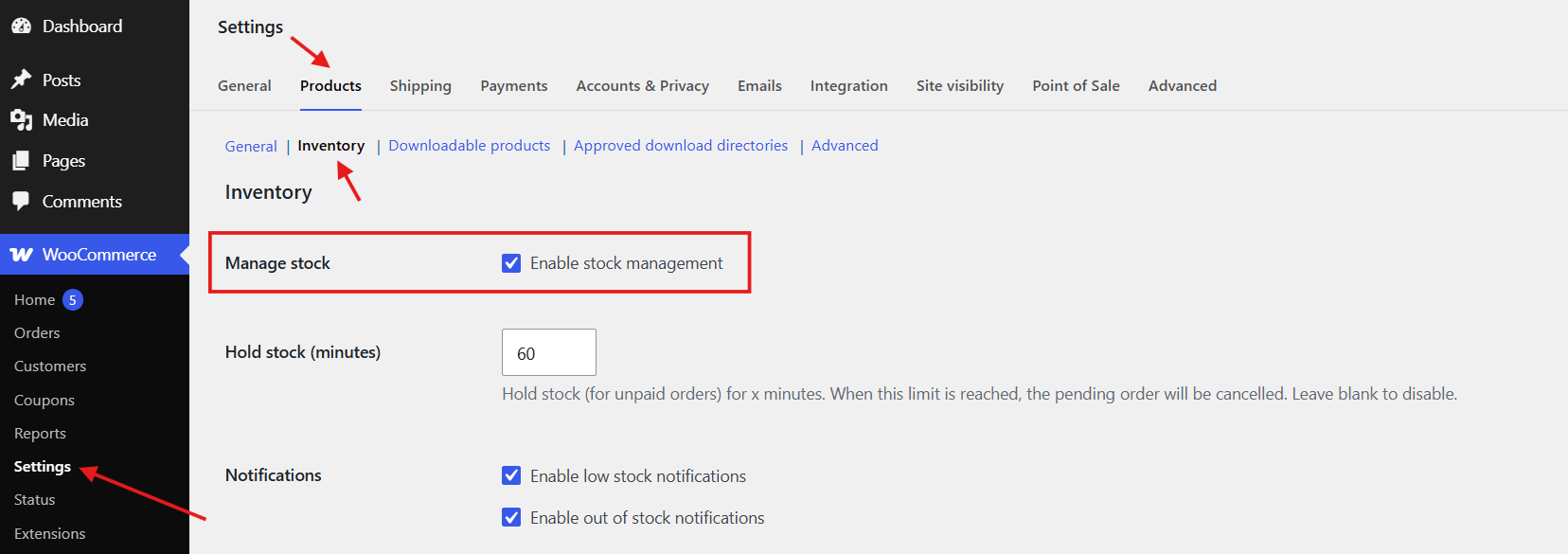Switch to the Payments tab

(x=514, y=86)
